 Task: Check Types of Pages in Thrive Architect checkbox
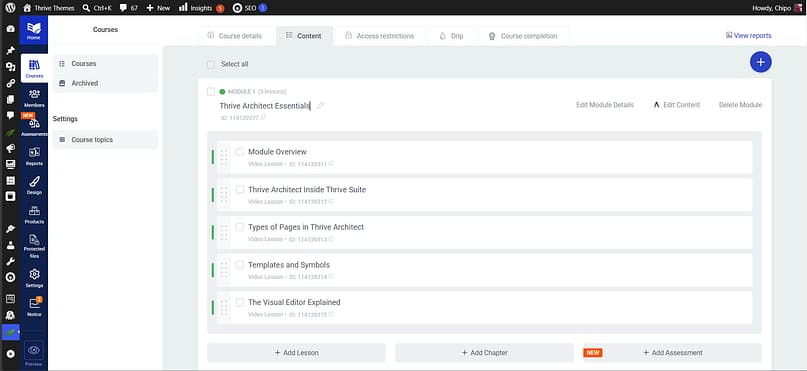240,227
